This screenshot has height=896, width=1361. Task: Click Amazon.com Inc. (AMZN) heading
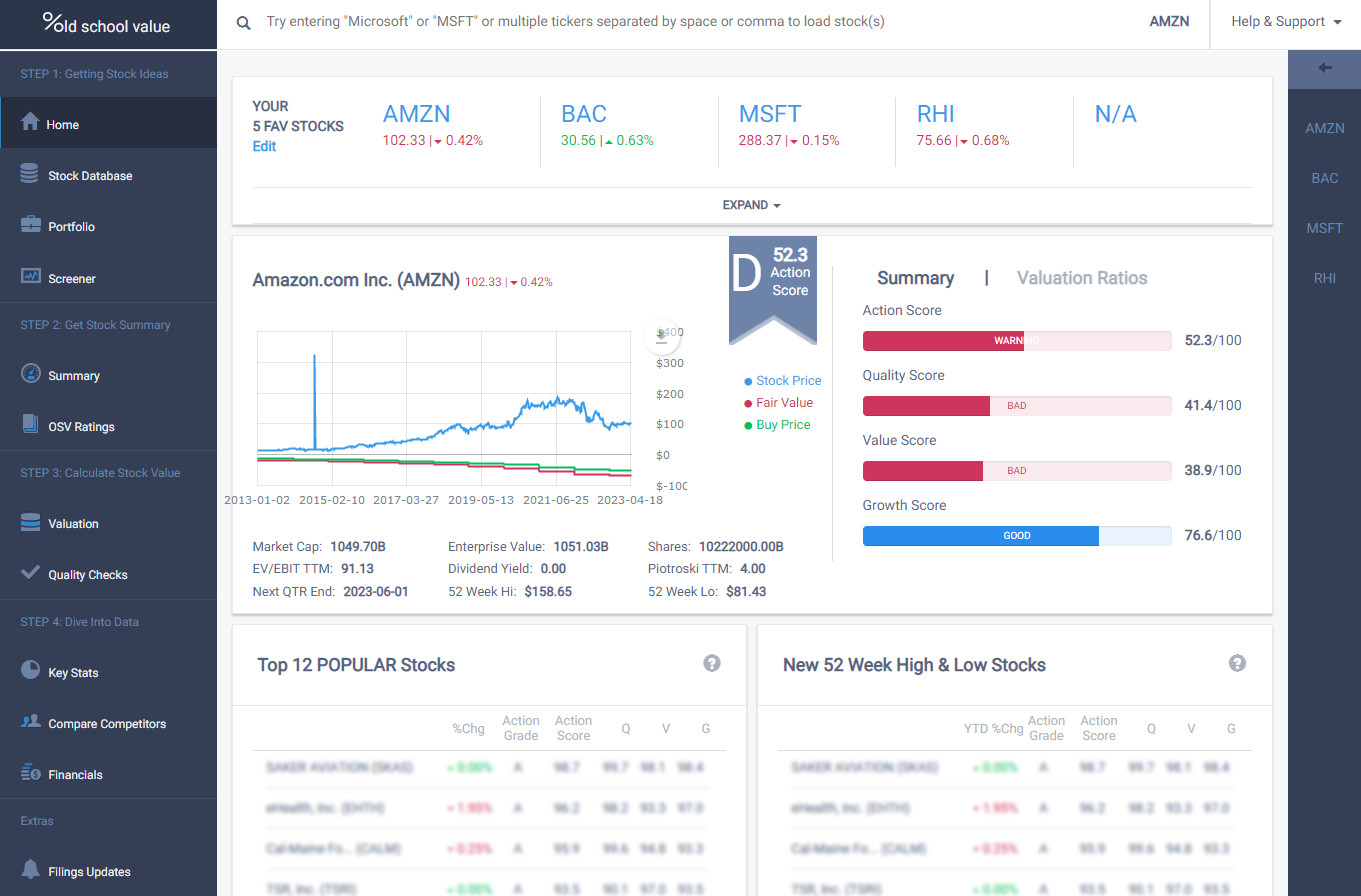click(x=356, y=281)
